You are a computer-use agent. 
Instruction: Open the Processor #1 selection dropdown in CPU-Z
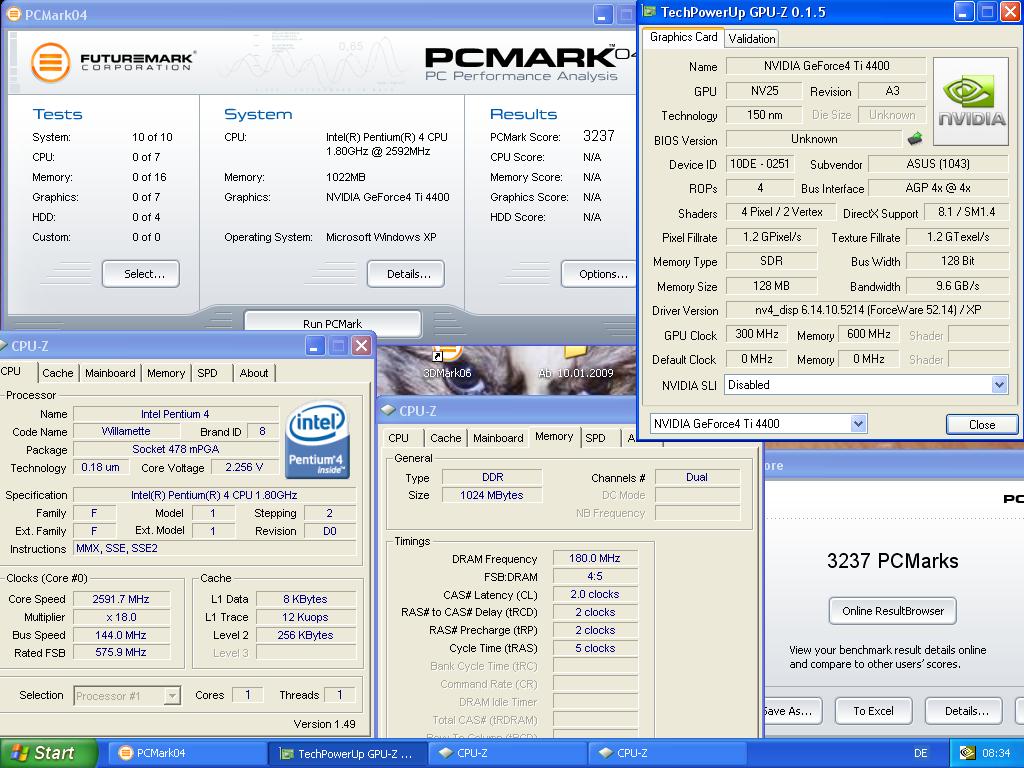(x=172, y=696)
